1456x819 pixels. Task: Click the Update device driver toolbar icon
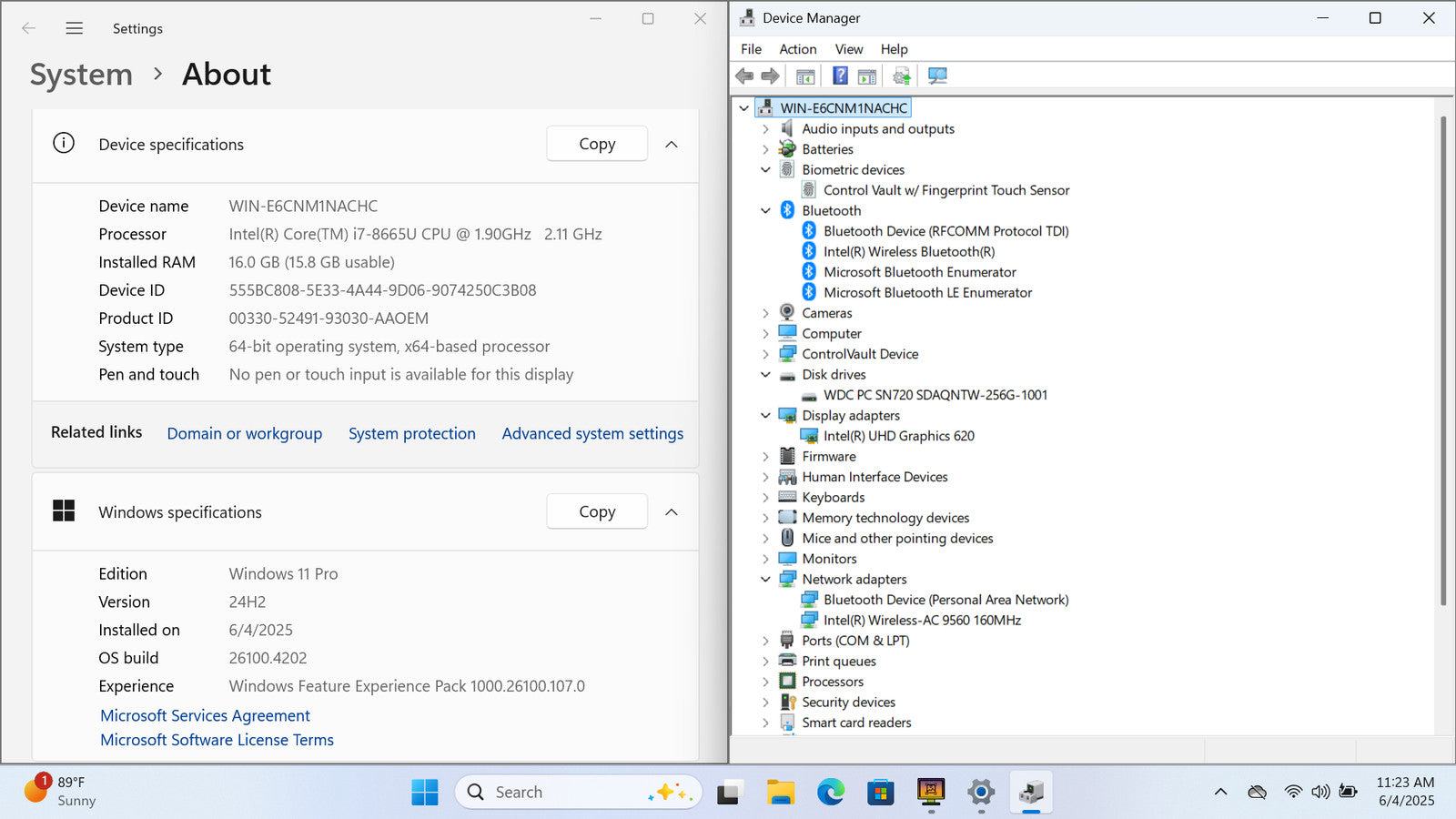coord(901,76)
